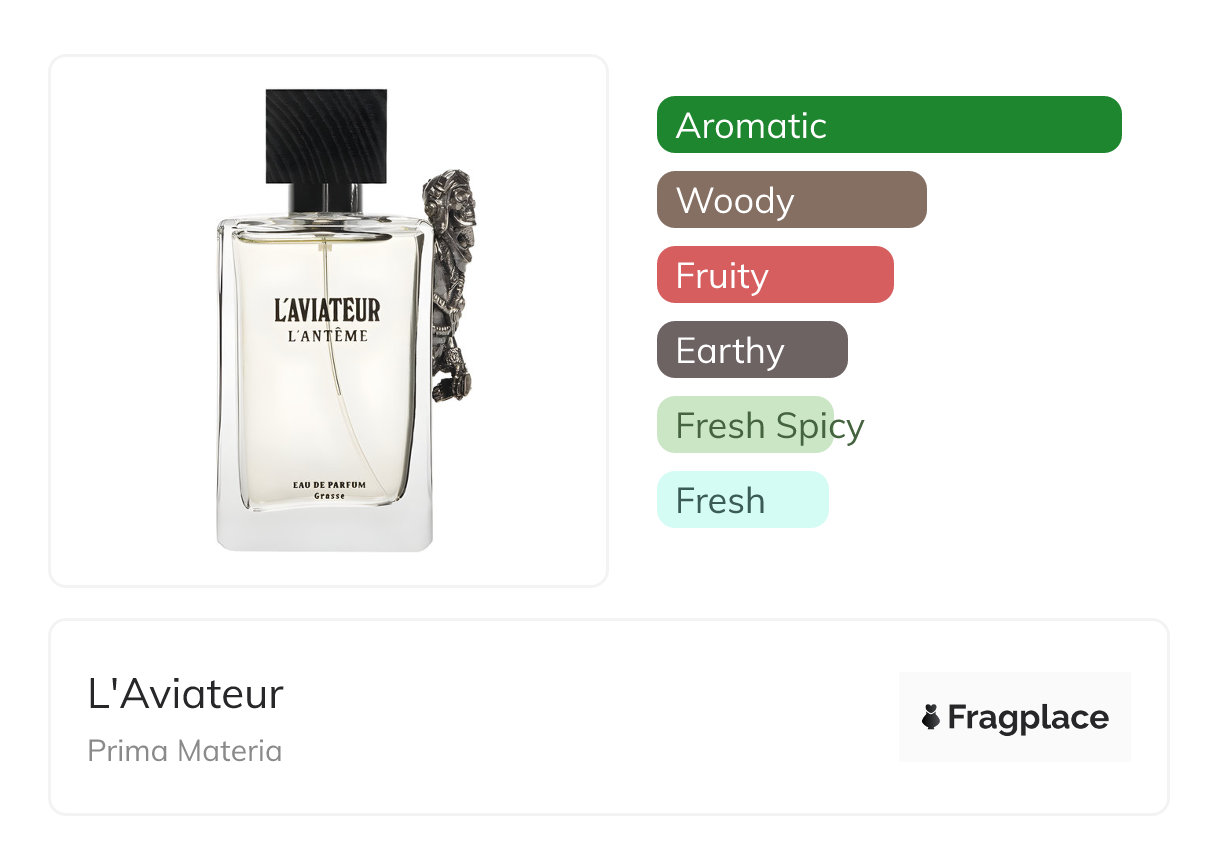The width and height of the screenshot is (1218, 864).
Task: Select the pale mint Fresh accord bar
Action: pos(743,500)
